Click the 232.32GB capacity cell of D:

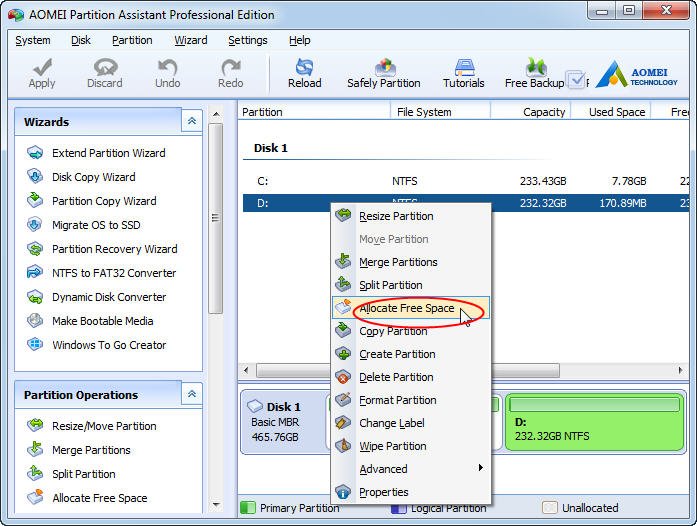point(543,203)
